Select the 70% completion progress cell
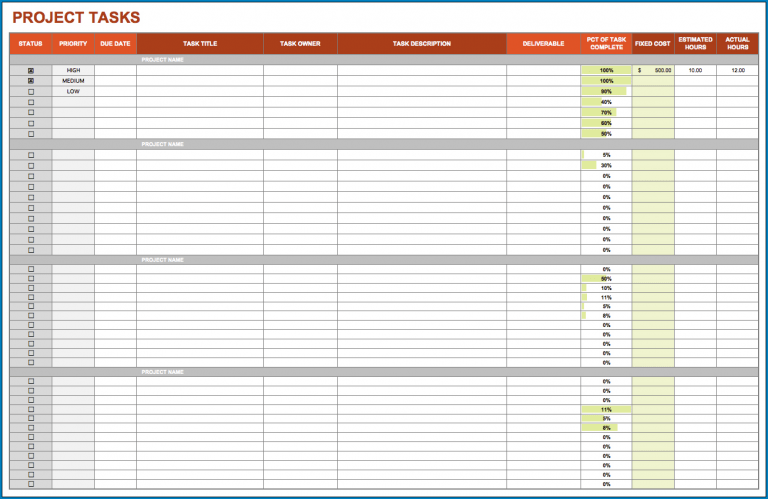 (x=606, y=113)
